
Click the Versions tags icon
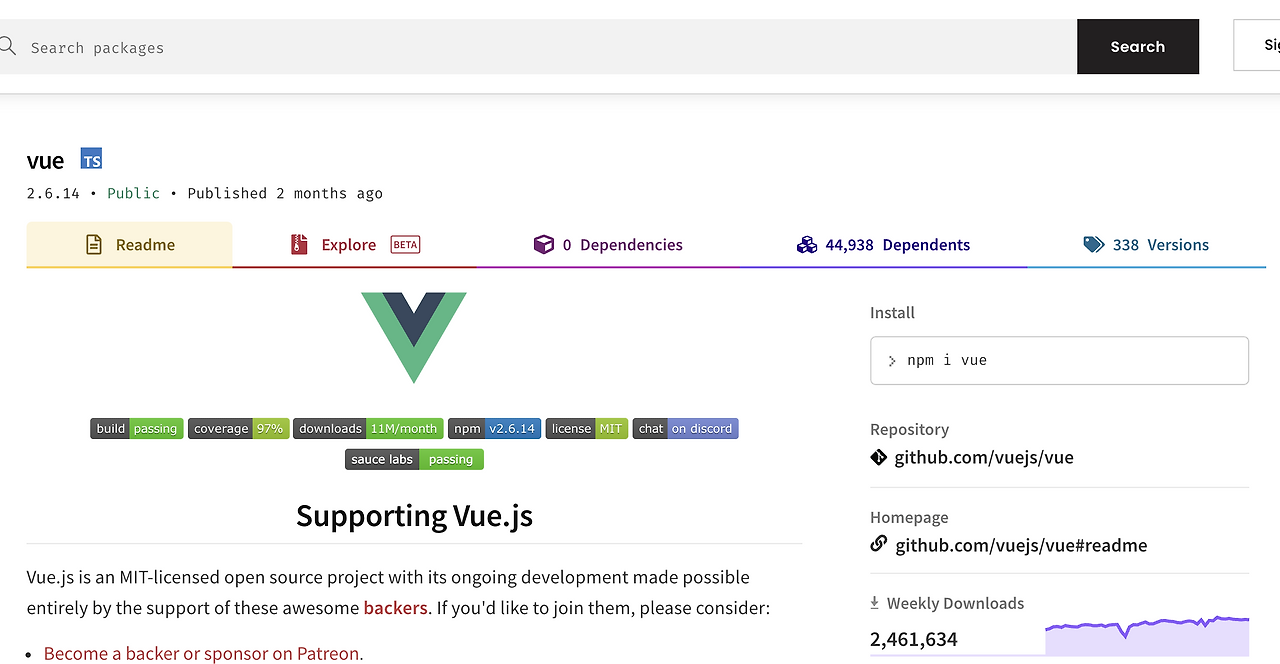tap(1094, 245)
